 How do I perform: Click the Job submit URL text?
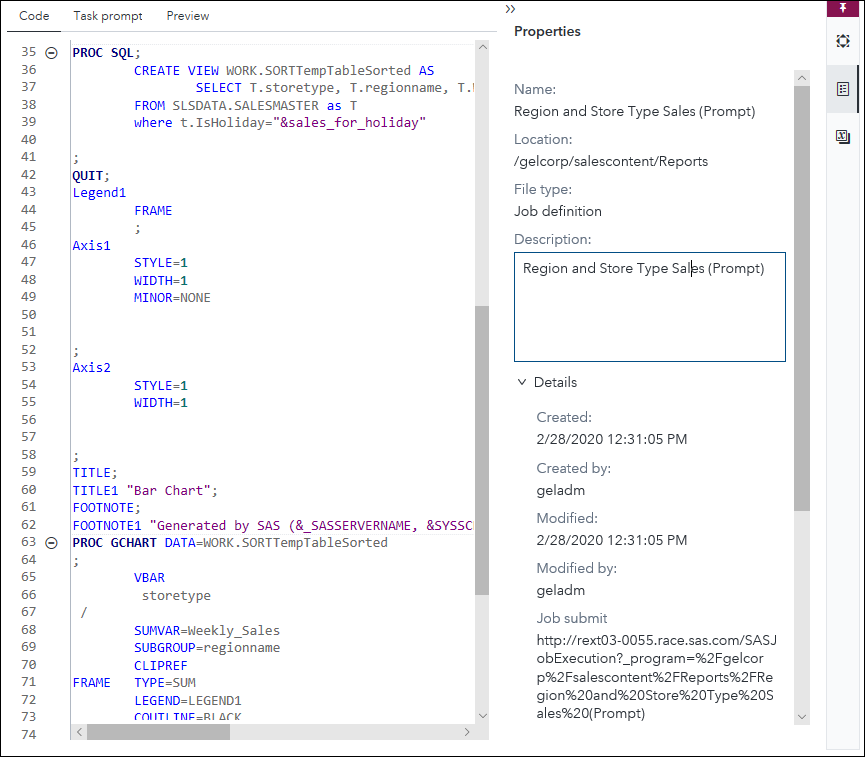(x=656, y=676)
